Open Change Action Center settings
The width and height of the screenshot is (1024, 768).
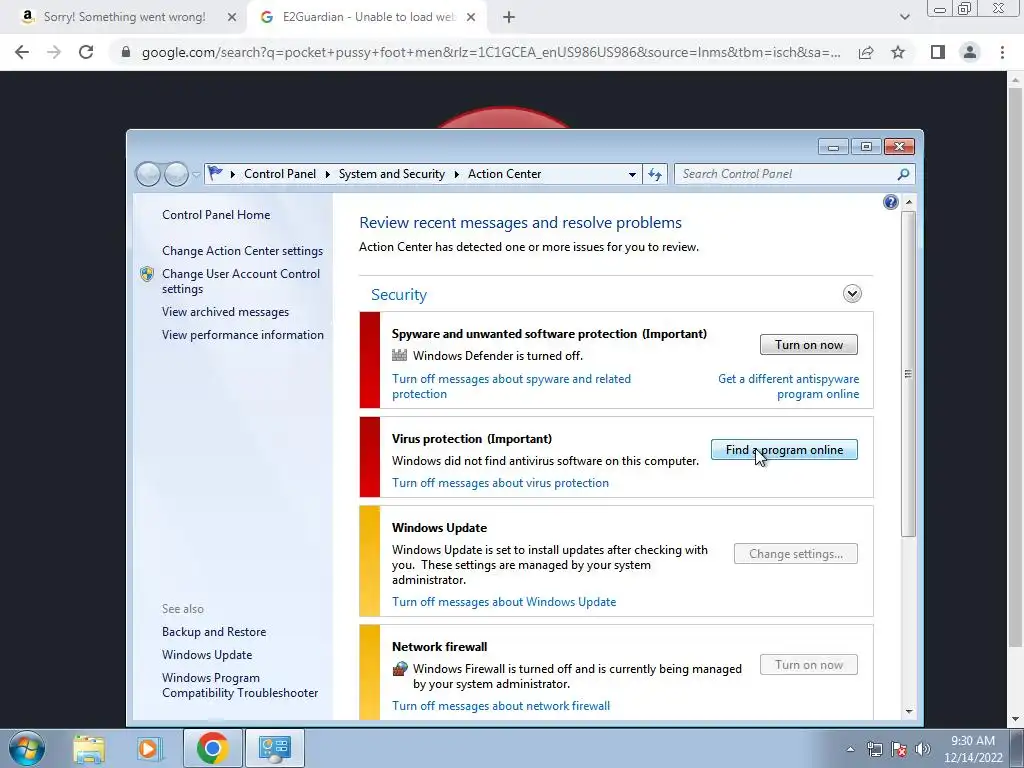(242, 251)
